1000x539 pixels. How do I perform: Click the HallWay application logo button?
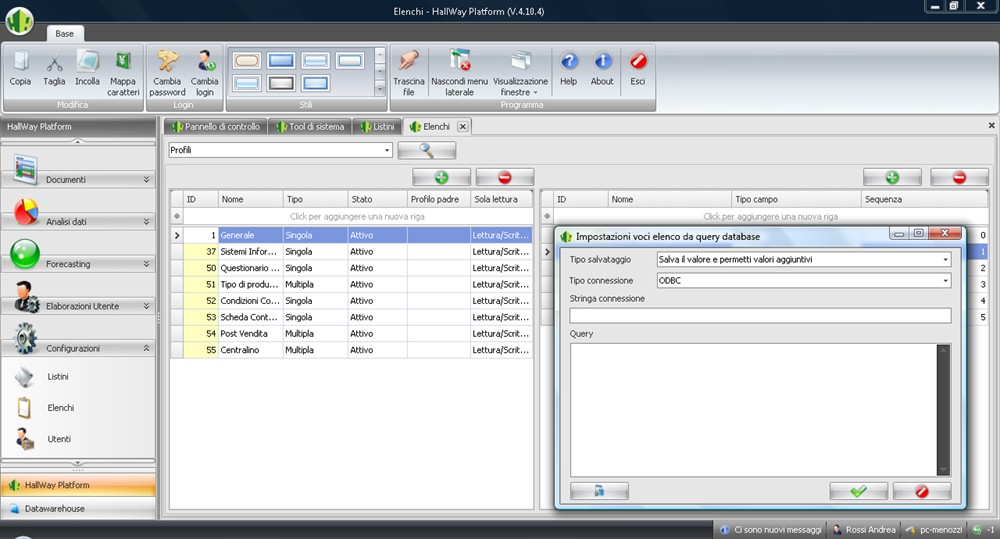[x=20, y=20]
